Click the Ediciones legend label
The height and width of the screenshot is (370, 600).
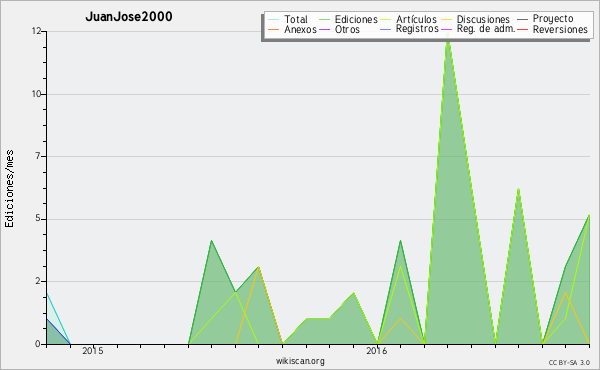click(x=356, y=19)
